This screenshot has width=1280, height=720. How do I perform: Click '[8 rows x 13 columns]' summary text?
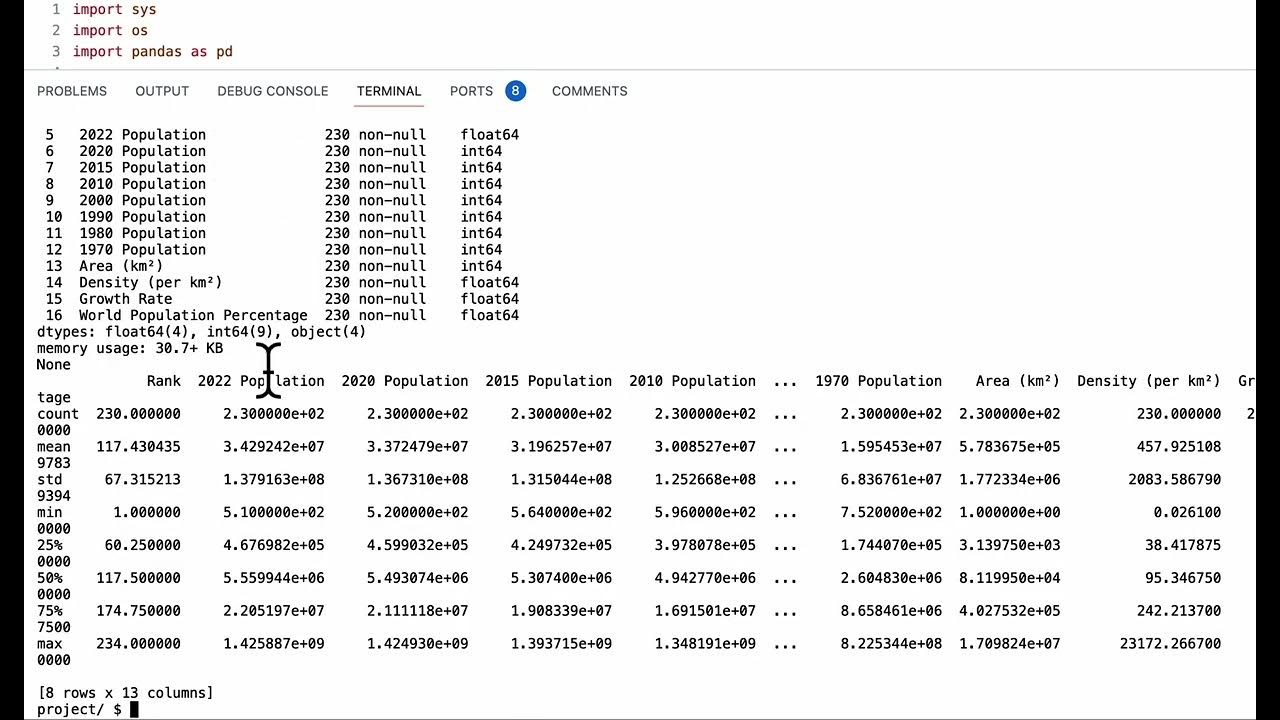[x=125, y=693]
